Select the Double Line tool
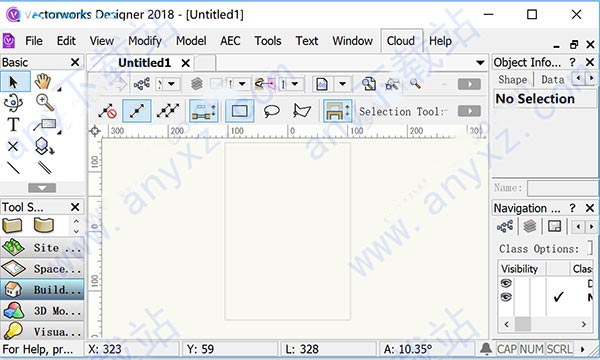The width and height of the screenshot is (600, 360). tap(45, 168)
